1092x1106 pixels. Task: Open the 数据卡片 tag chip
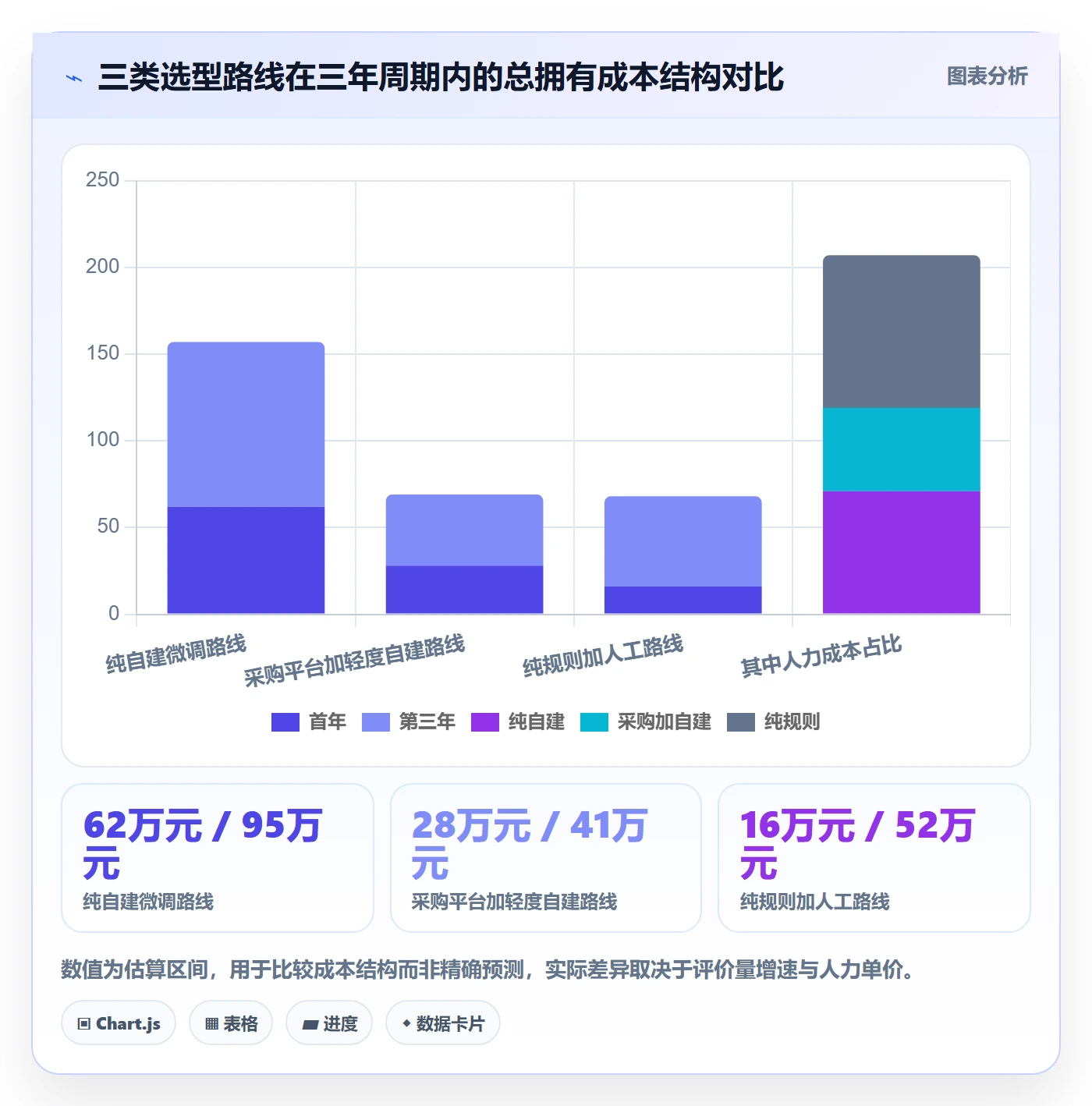tap(443, 1023)
